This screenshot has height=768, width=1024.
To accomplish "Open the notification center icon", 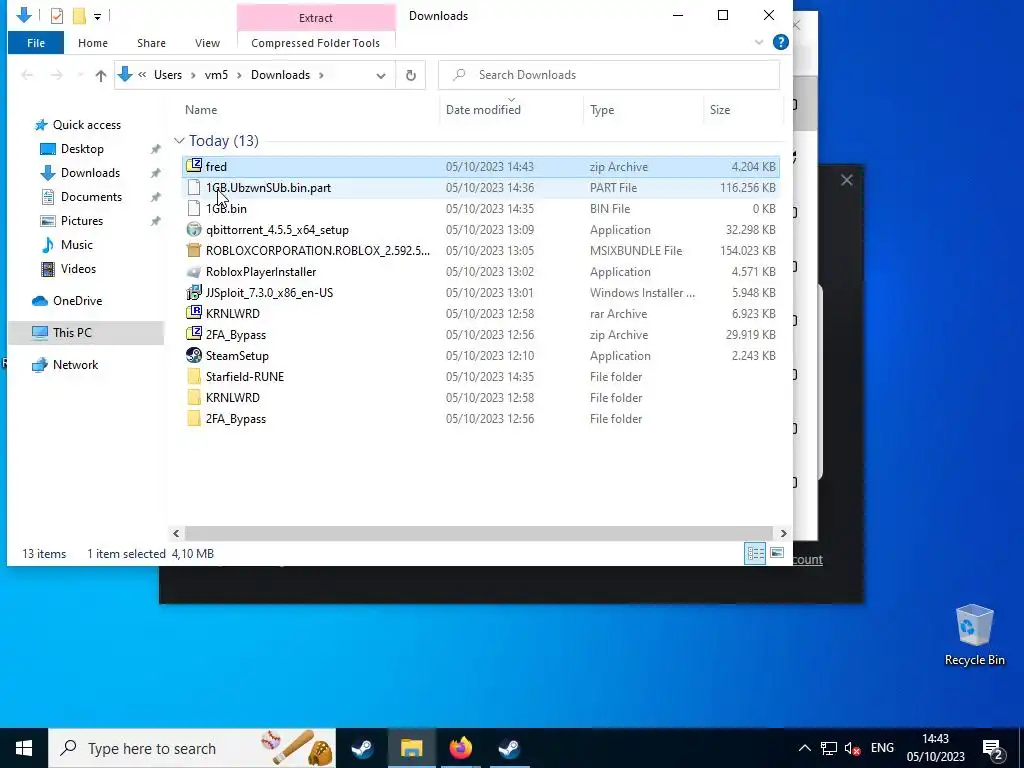I will [x=992, y=748].
